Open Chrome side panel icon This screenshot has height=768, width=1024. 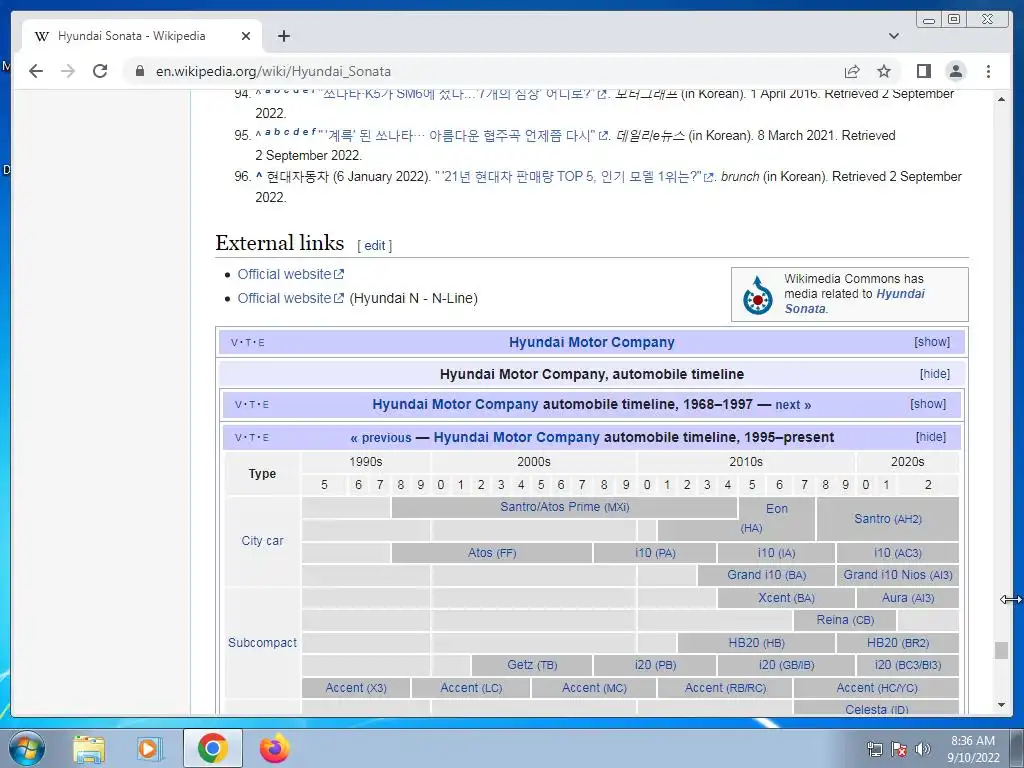point(923,71)
